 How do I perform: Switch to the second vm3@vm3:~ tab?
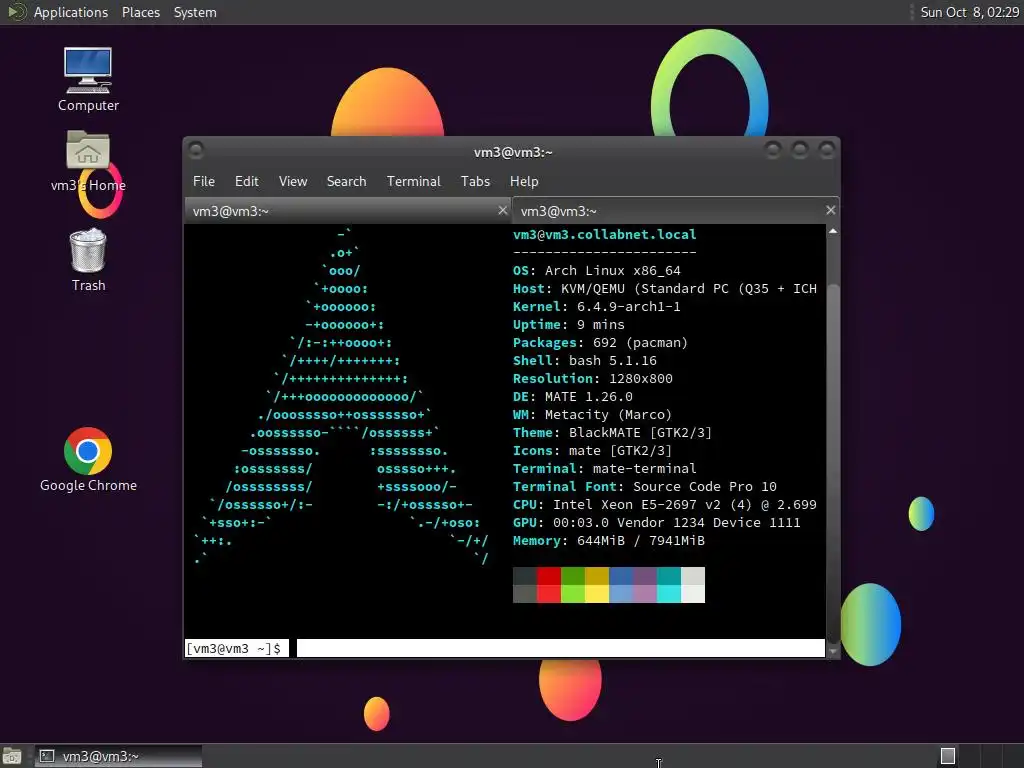click(x=675, y=211)
